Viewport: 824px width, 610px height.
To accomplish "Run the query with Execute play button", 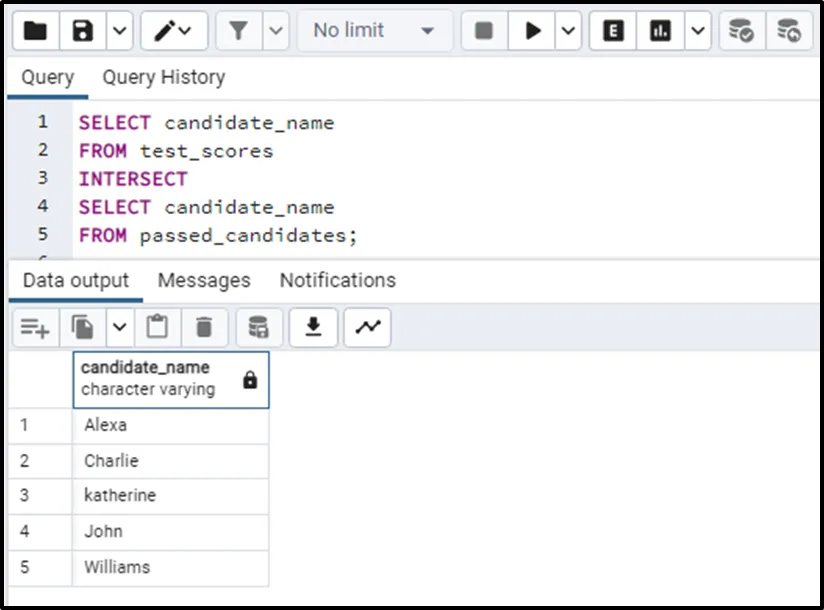I will pyautogui.click(x=531, y=31).
